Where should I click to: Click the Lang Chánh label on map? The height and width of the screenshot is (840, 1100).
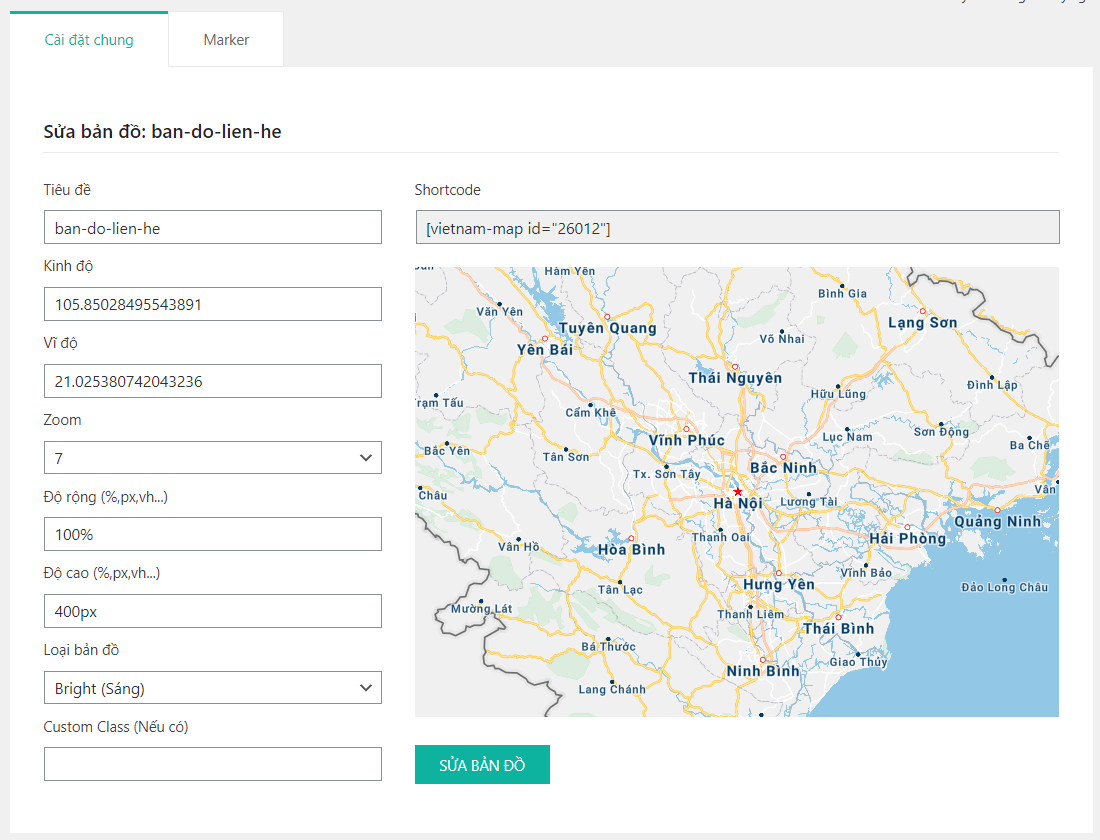tap(612, 689)
